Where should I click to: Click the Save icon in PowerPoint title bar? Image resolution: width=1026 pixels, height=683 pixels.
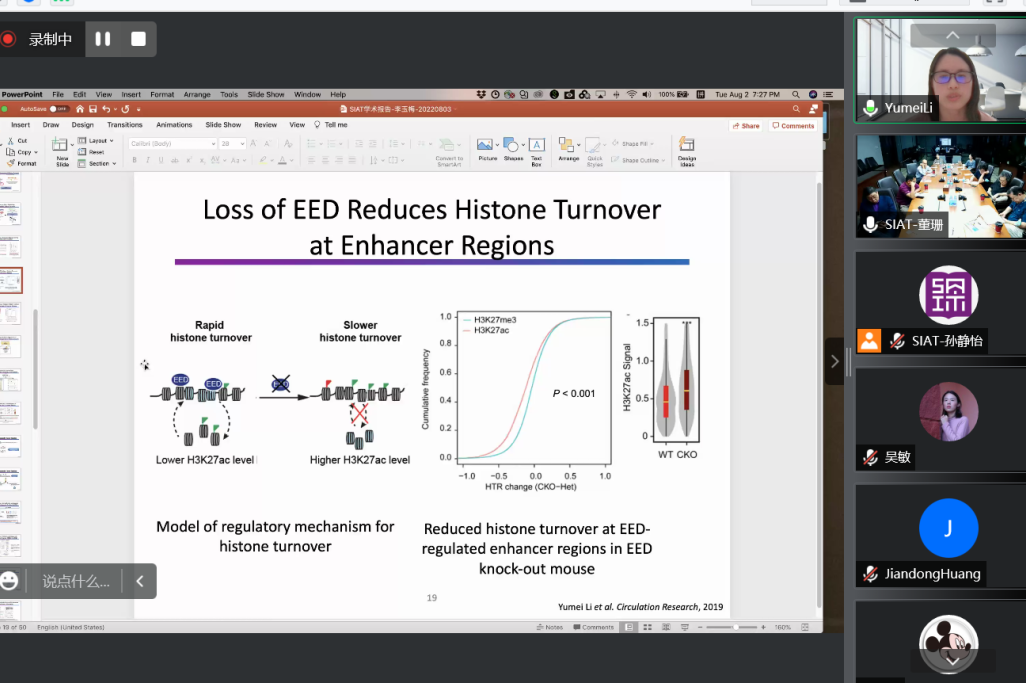[x=93, y=109]
